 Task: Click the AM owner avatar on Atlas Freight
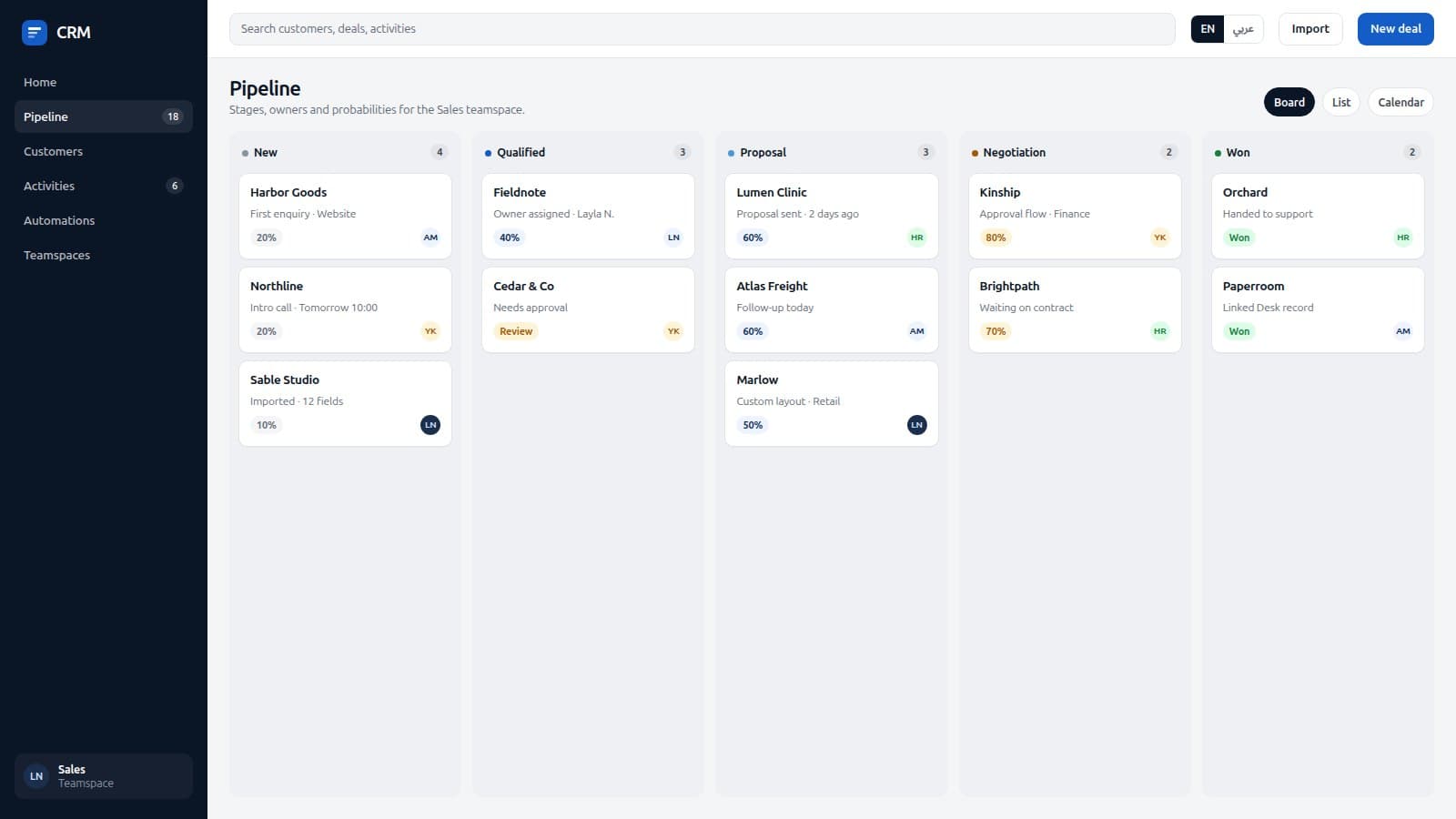(916, 331)
